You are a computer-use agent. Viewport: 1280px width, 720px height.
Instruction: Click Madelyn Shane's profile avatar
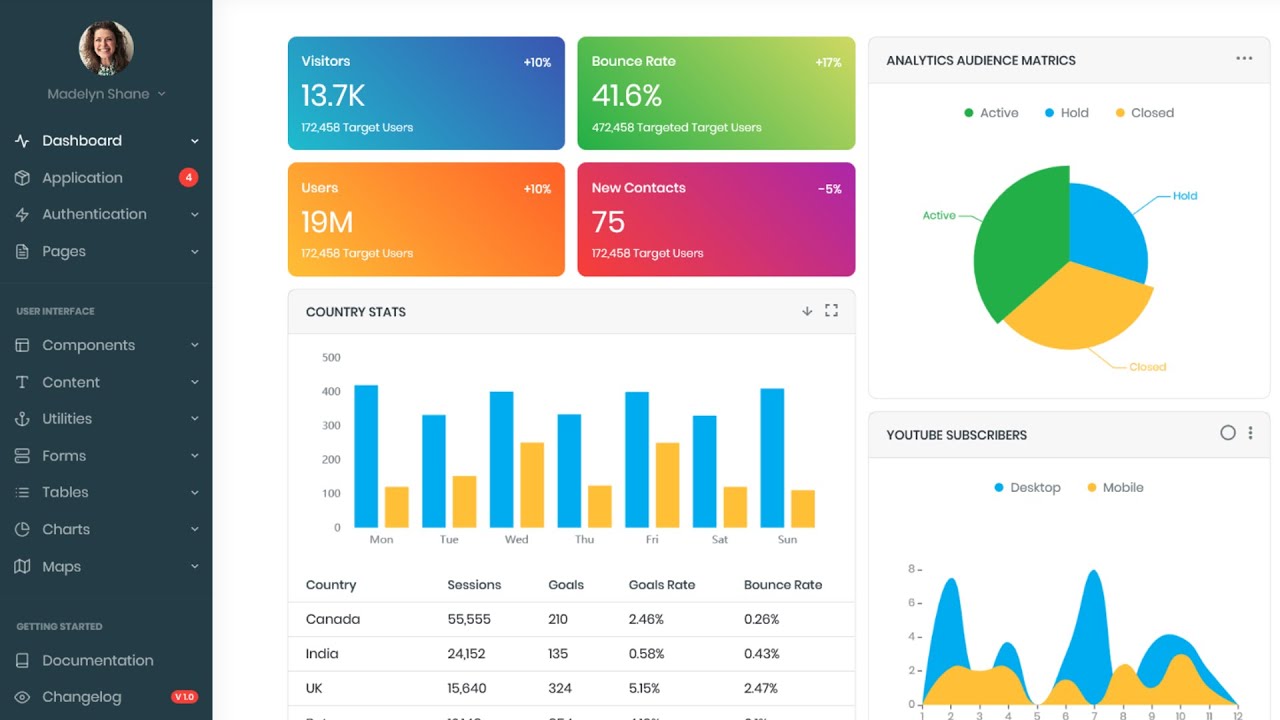point(106,47)
